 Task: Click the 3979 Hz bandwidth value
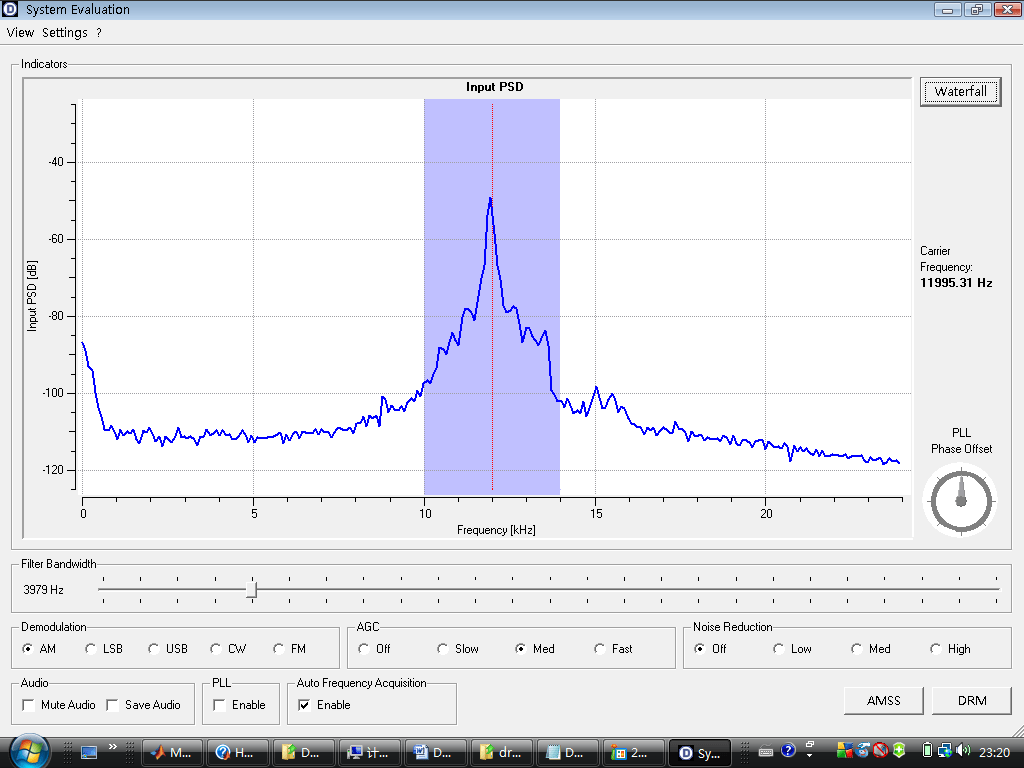(43, 590)
